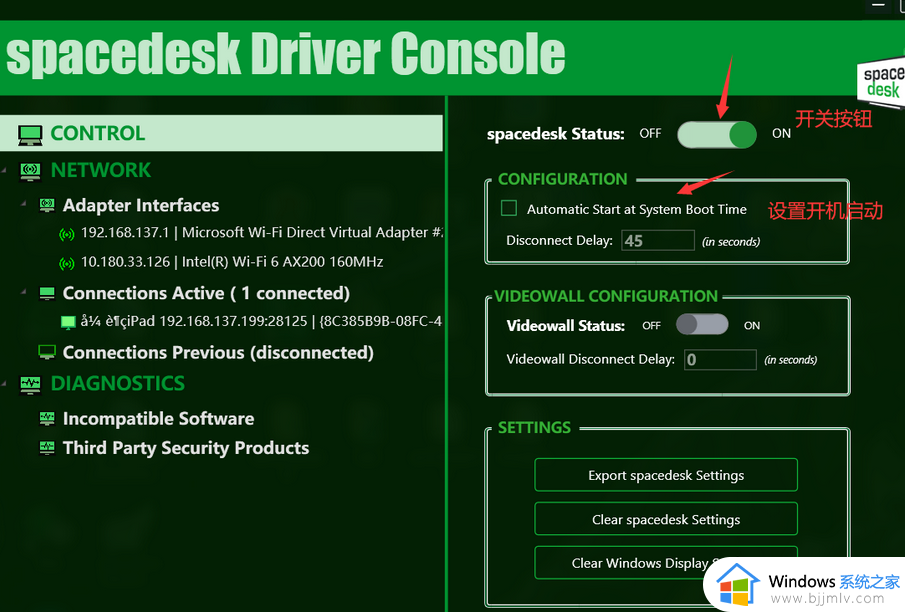Enable Automatic Start at System Boot Time
Screen dimensions: 905x612
tap(509, 208)
